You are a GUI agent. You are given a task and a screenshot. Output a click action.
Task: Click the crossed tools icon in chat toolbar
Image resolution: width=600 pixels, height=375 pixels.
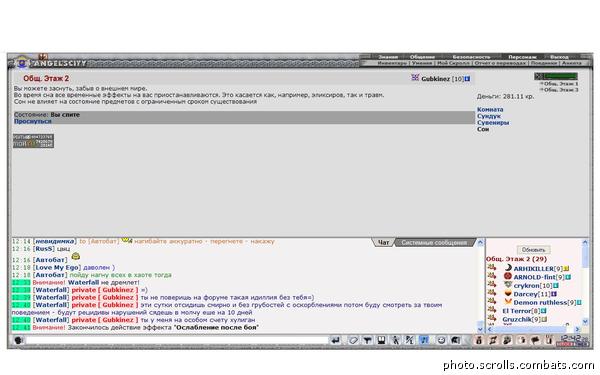click(x=409, y=340)
